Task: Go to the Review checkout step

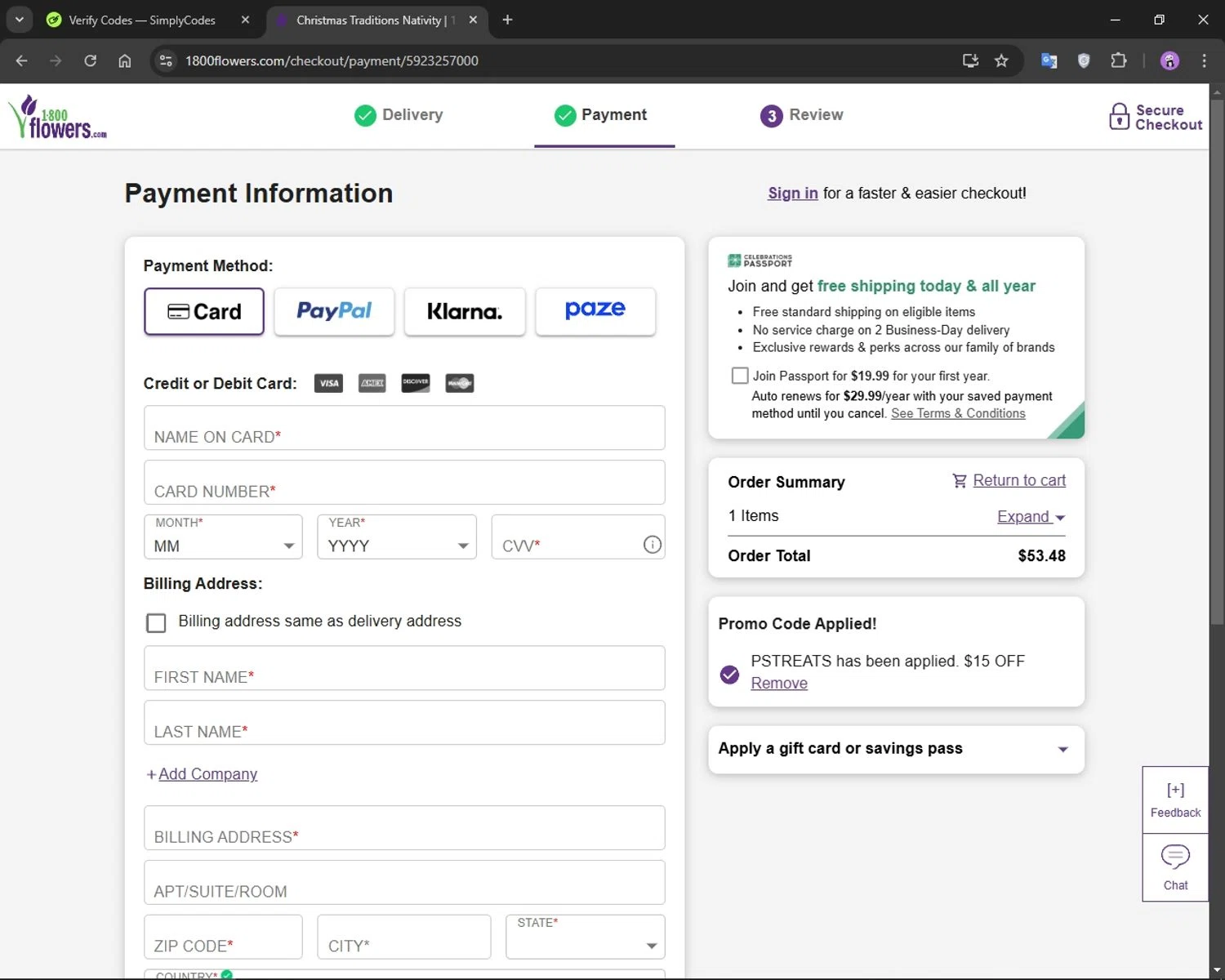Action: 802,115
